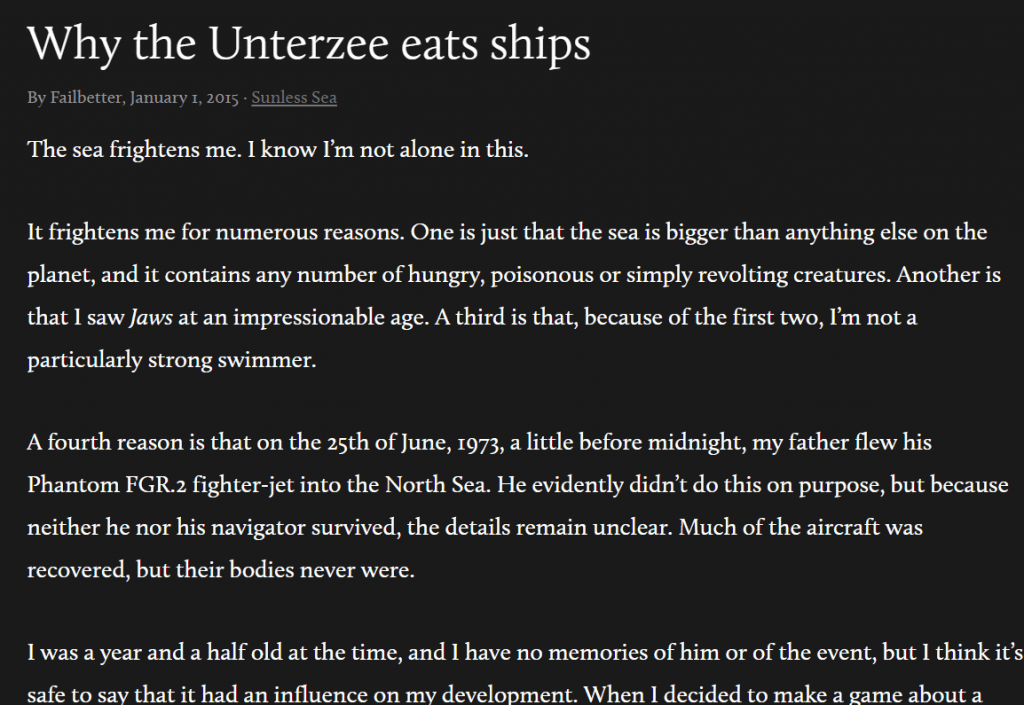Click the italicized word "Jaws"
Screen dimensions: 1024x705
pyautogui.click(x=151, y=317)
